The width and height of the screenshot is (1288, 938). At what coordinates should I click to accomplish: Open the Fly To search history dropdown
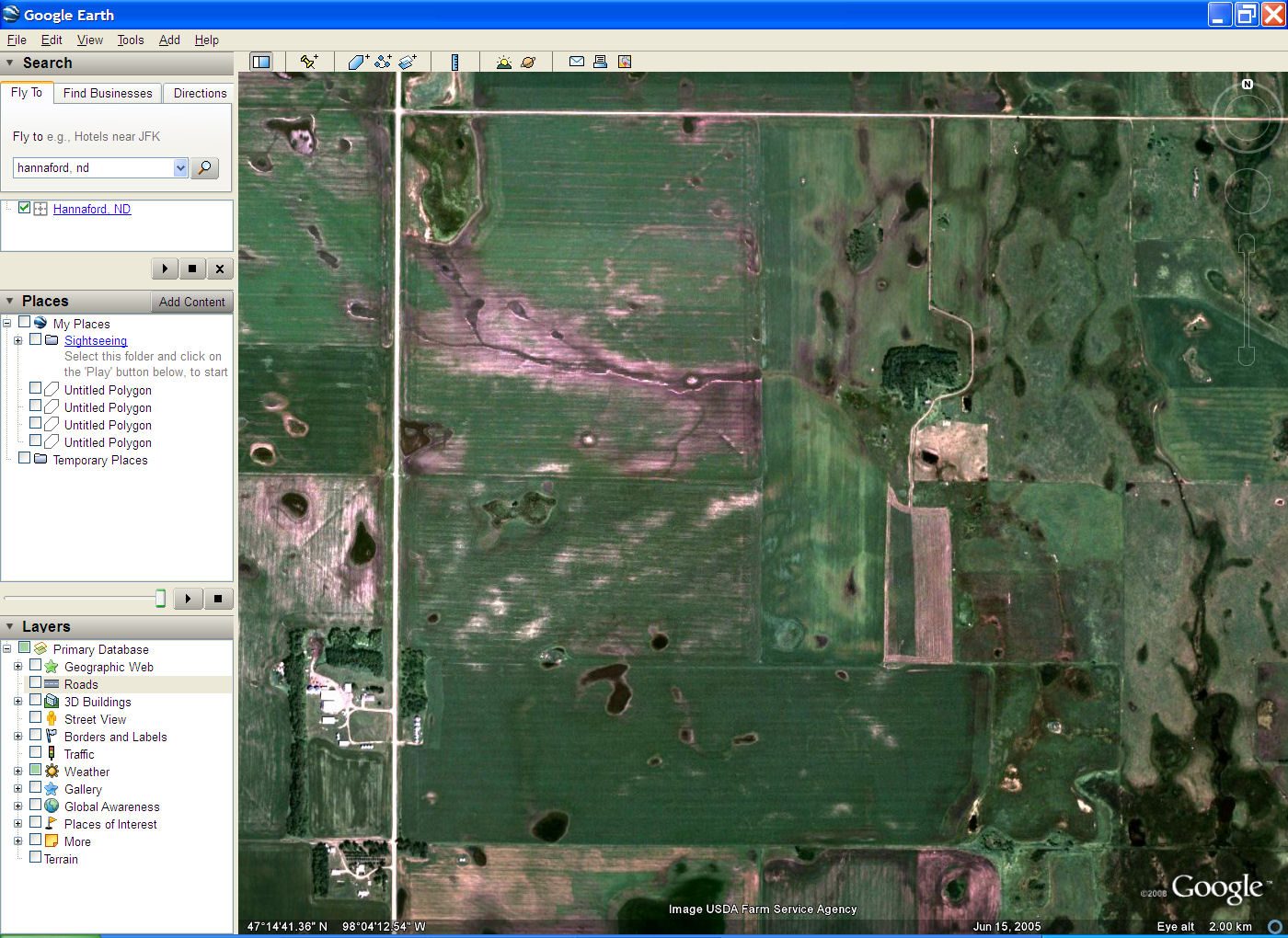(180, 167)
